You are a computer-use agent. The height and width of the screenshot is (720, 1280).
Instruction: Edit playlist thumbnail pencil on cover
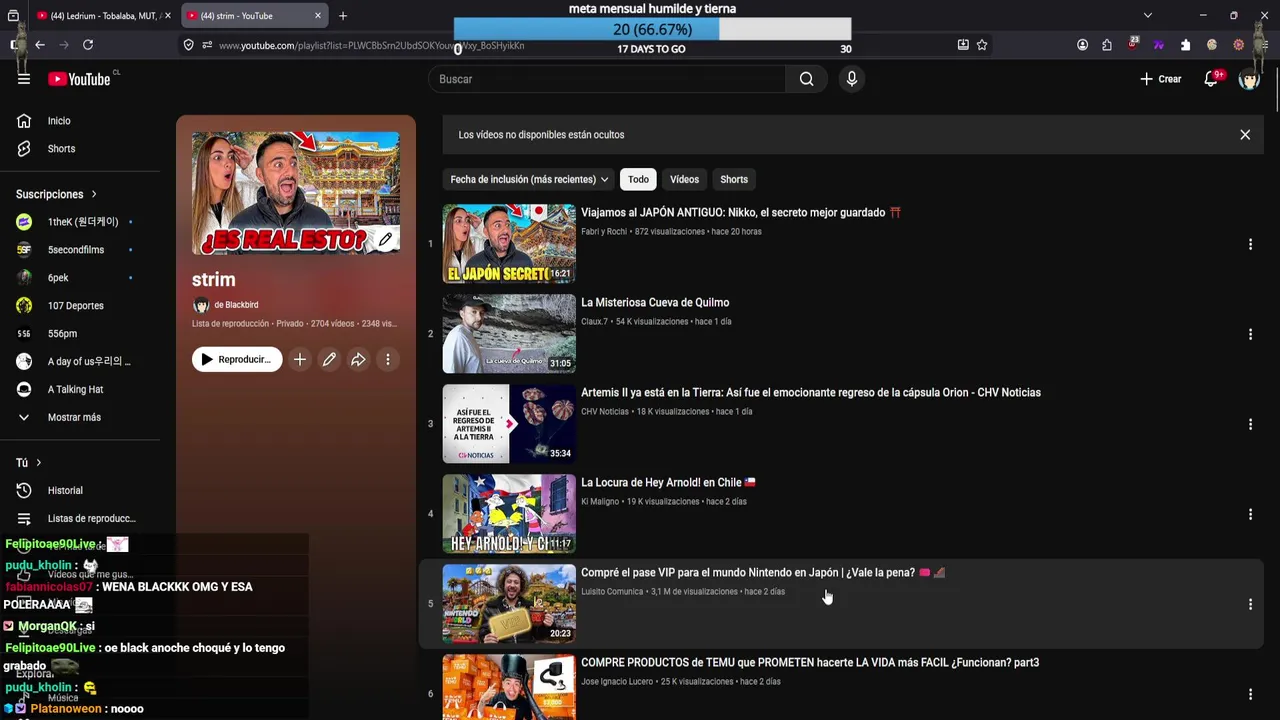(385, 239)
